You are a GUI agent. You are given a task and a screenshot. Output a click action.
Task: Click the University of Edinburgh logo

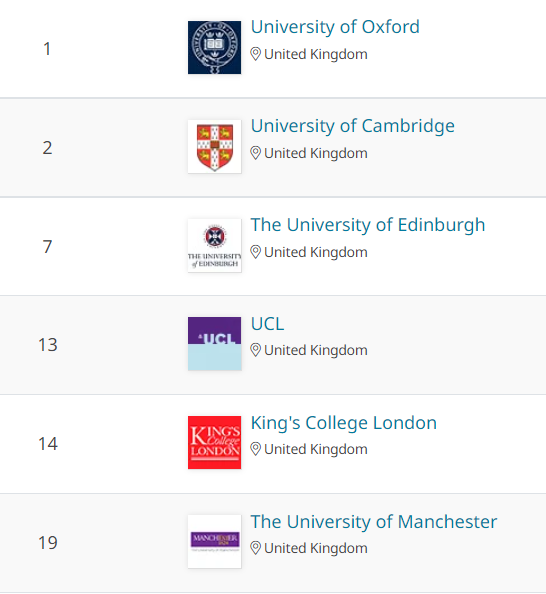pyautogui.click(x=214, y=245)
